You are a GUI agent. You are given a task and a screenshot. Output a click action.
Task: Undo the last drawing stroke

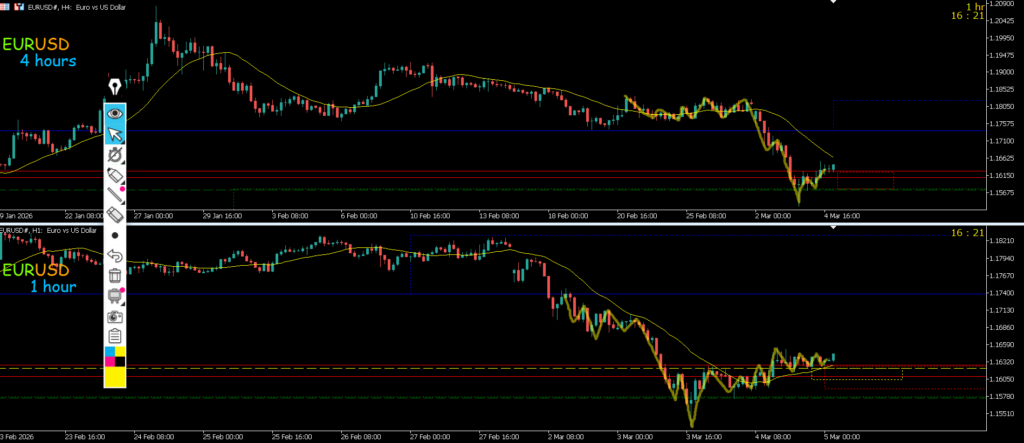[x=115, y=256]
